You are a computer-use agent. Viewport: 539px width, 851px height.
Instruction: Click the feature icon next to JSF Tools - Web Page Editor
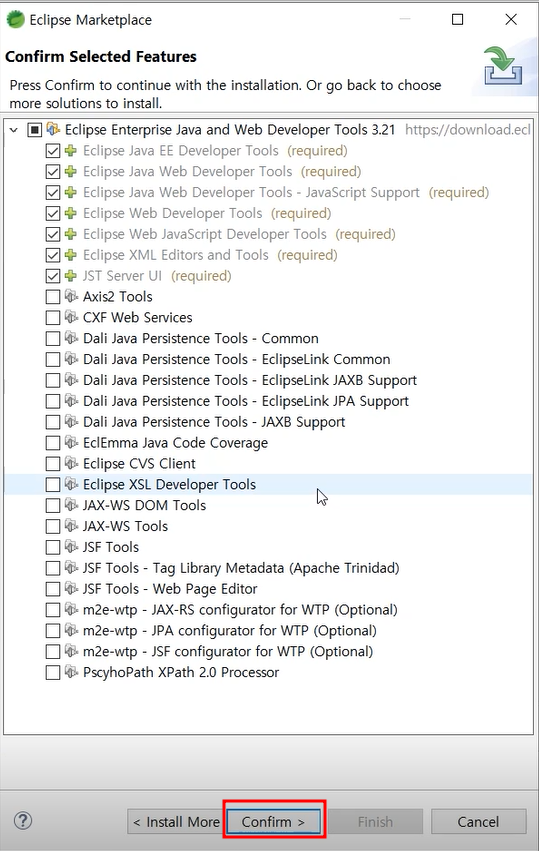tap(71, 588)
